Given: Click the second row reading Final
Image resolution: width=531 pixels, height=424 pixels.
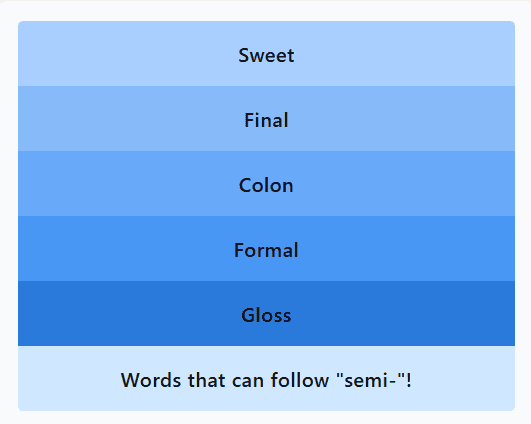Looking at the screenshot, I should tap(266, 119).
